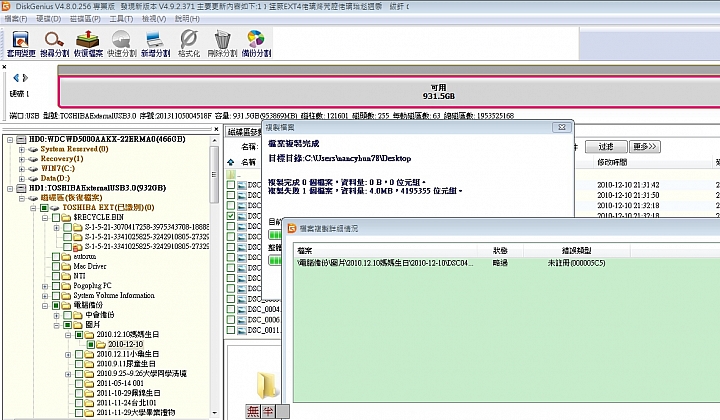Close the disk map panel with X
This screenshot has width=720, height=420.
pos(4,67)
